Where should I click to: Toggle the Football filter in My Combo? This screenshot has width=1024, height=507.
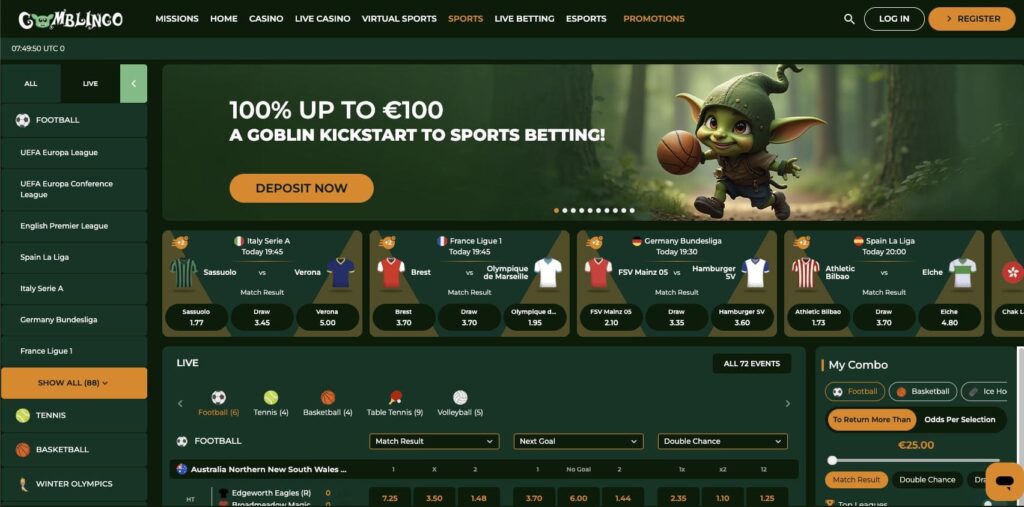pos(855,391)
